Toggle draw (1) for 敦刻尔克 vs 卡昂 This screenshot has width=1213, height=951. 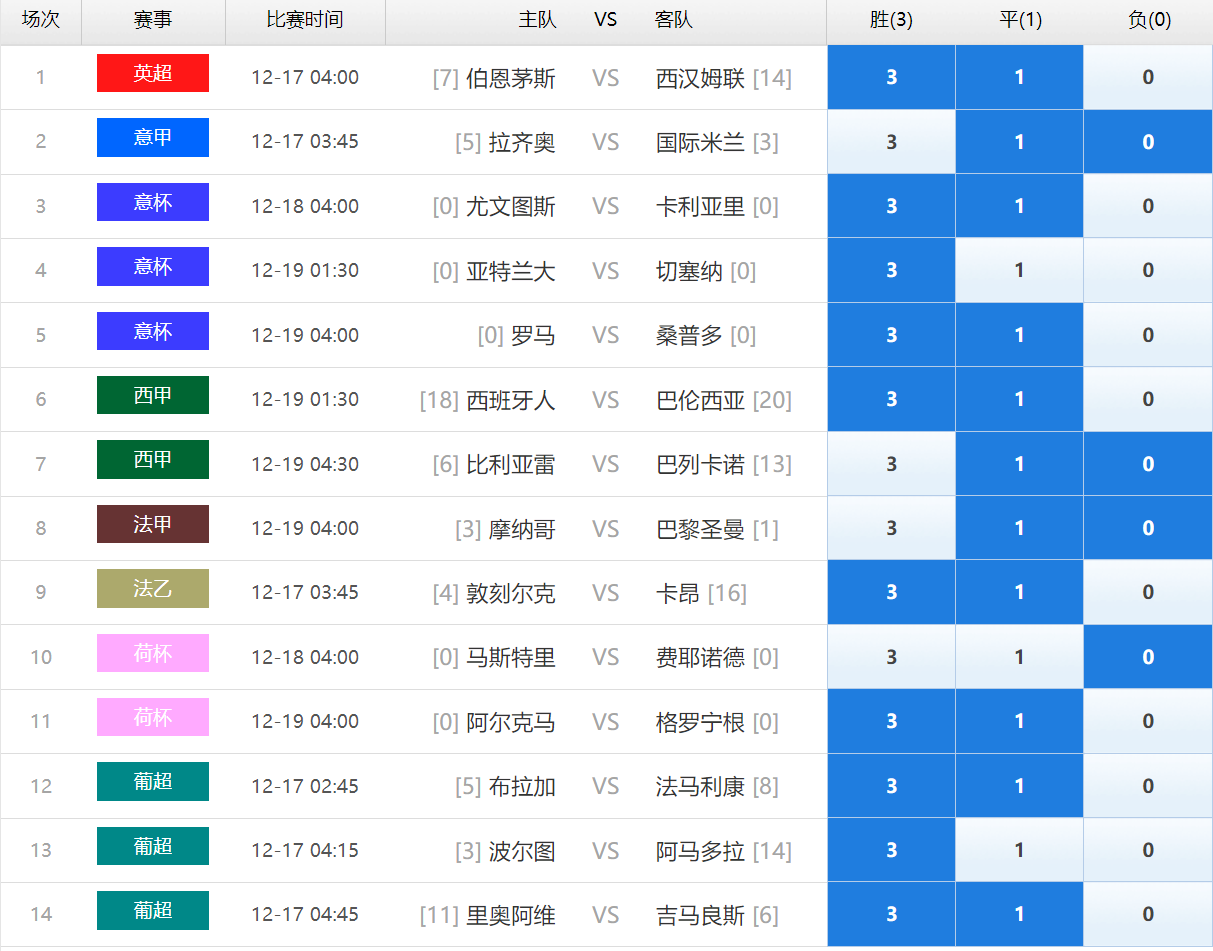[1019, 592]
